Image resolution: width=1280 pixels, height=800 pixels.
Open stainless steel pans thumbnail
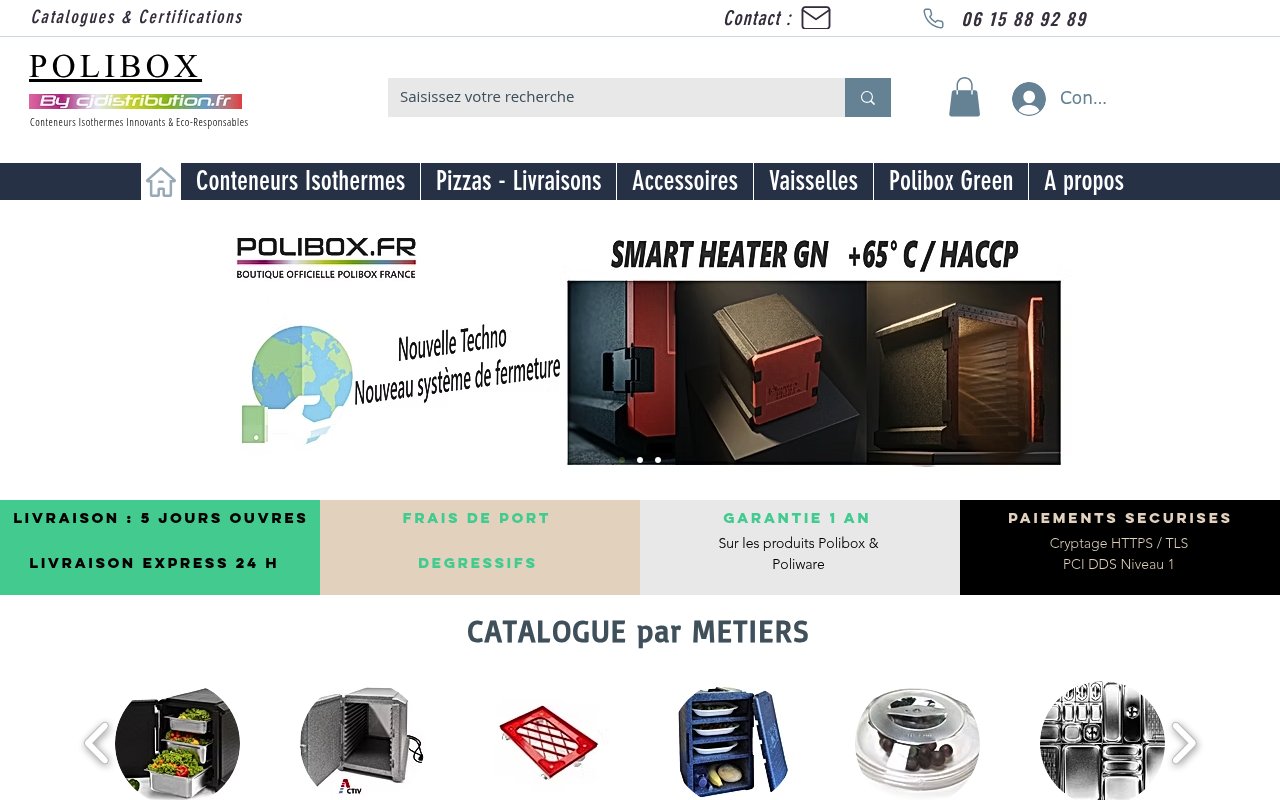[x=1102, y=743]
